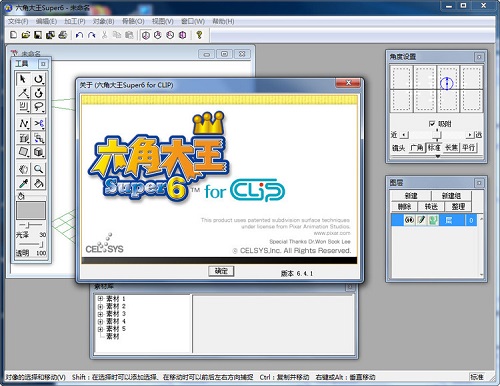Toggle the layer pencil edit icon
Screen dimensions: 500x386
pyautogui.click(x=421, y=220)
